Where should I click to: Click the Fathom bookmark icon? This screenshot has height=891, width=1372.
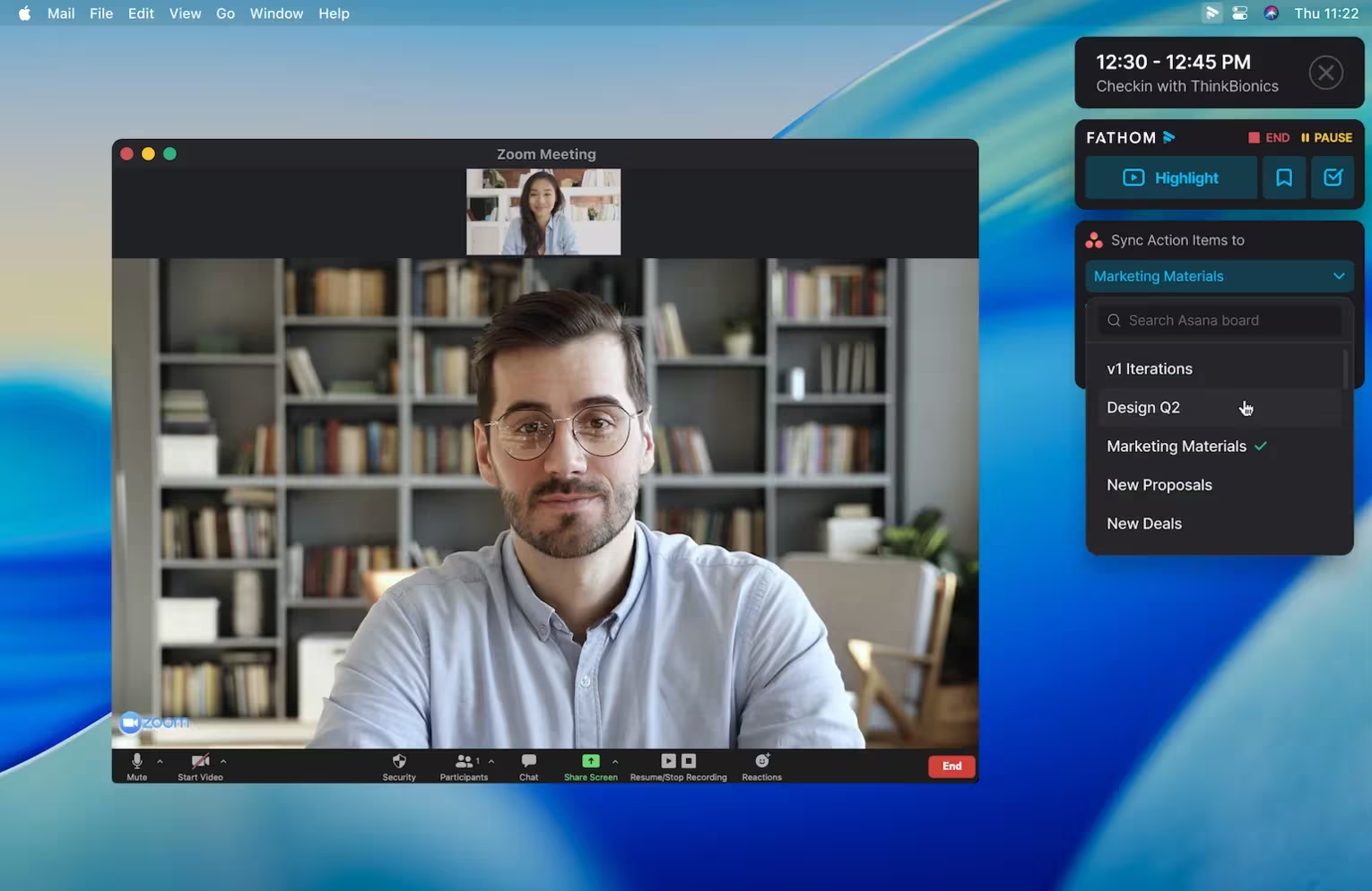[1284, 177]
